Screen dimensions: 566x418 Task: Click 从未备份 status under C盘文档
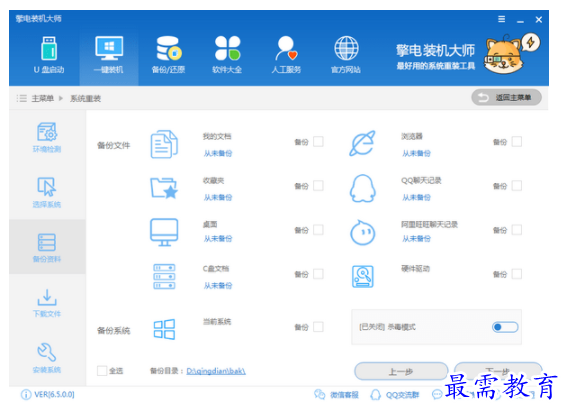click(218, 286)
